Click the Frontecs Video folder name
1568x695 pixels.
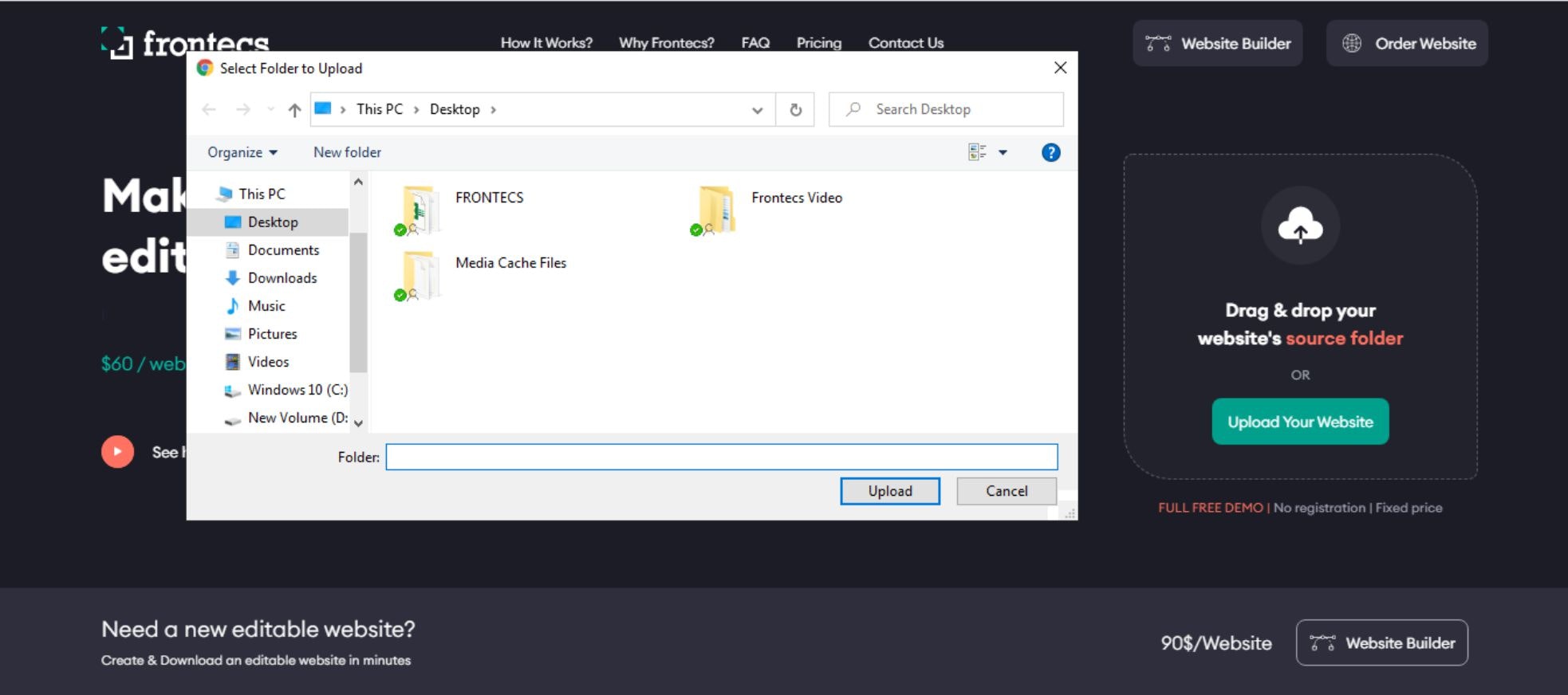click(x=796, y=197)
